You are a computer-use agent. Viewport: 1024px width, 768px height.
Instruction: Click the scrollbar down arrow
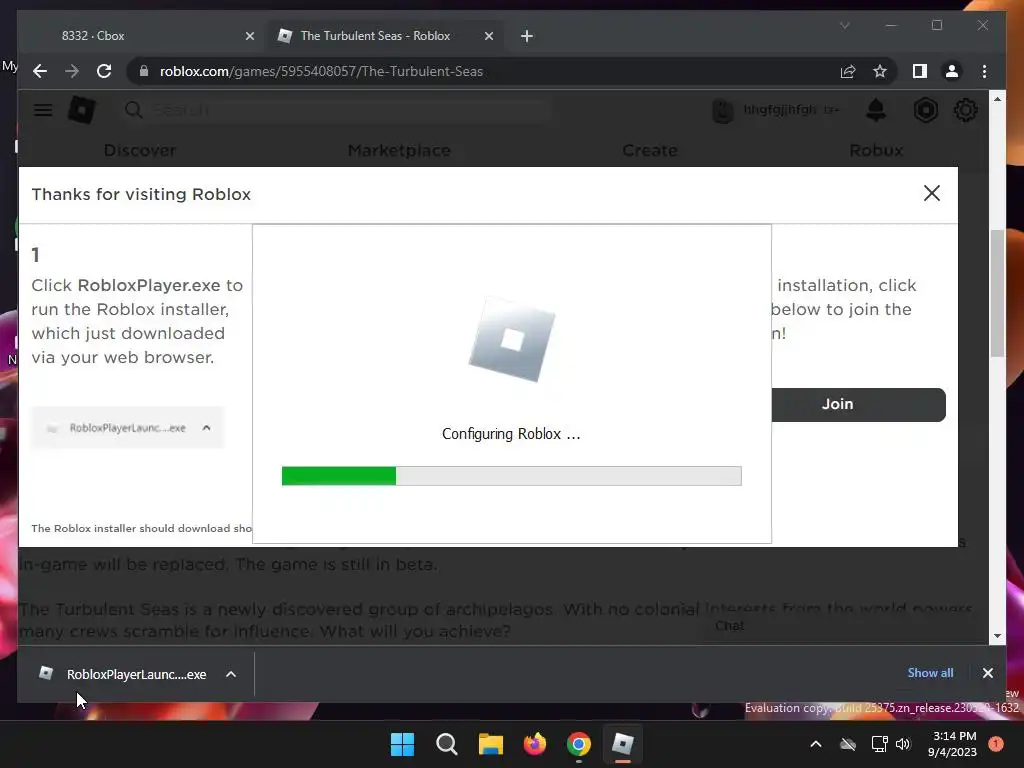(997, 635)
